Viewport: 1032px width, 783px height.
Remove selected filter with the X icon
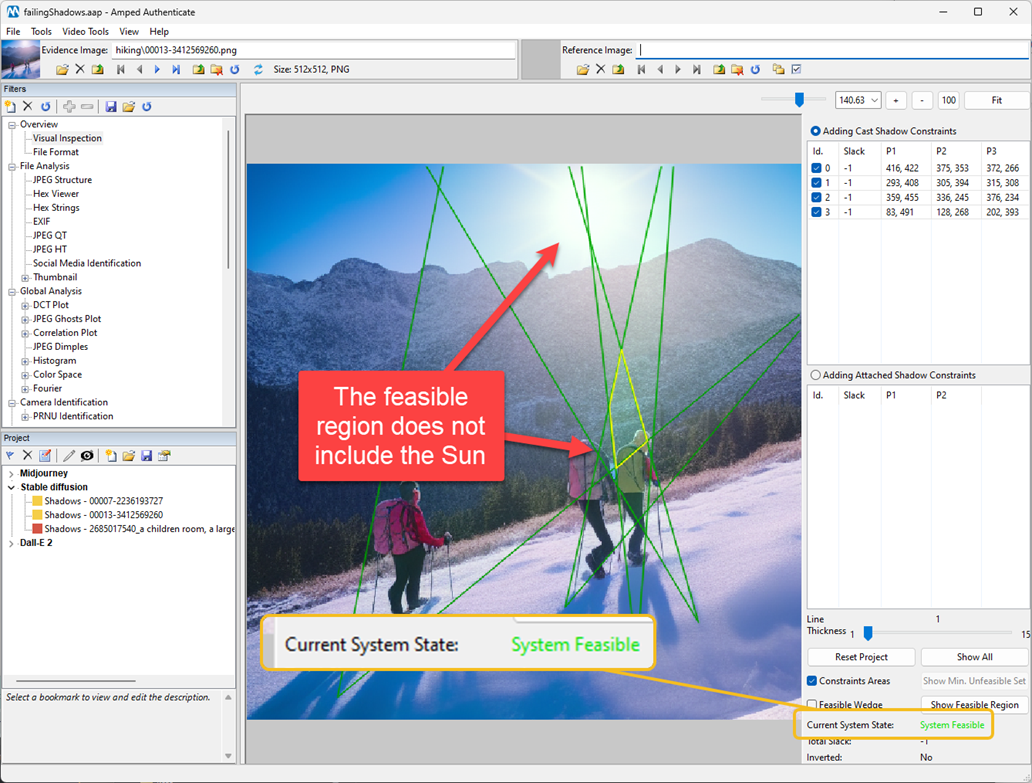[x=27, y=106]
